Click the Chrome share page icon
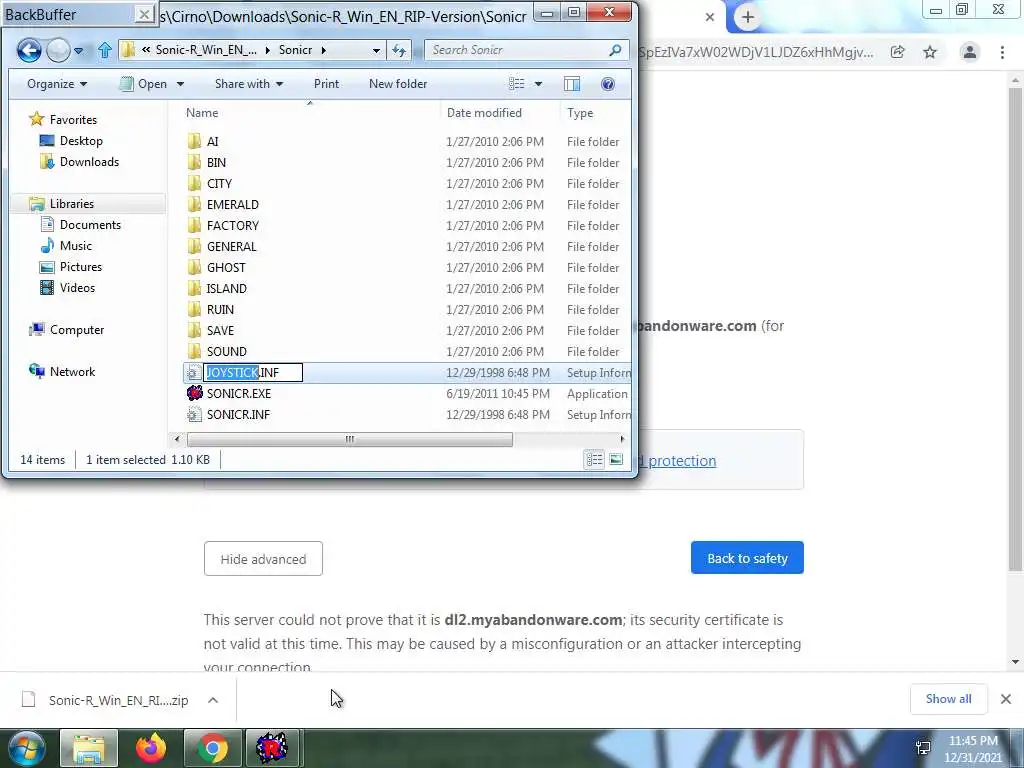This screenshot has height=768, width=1024. [x=898, y=52]
